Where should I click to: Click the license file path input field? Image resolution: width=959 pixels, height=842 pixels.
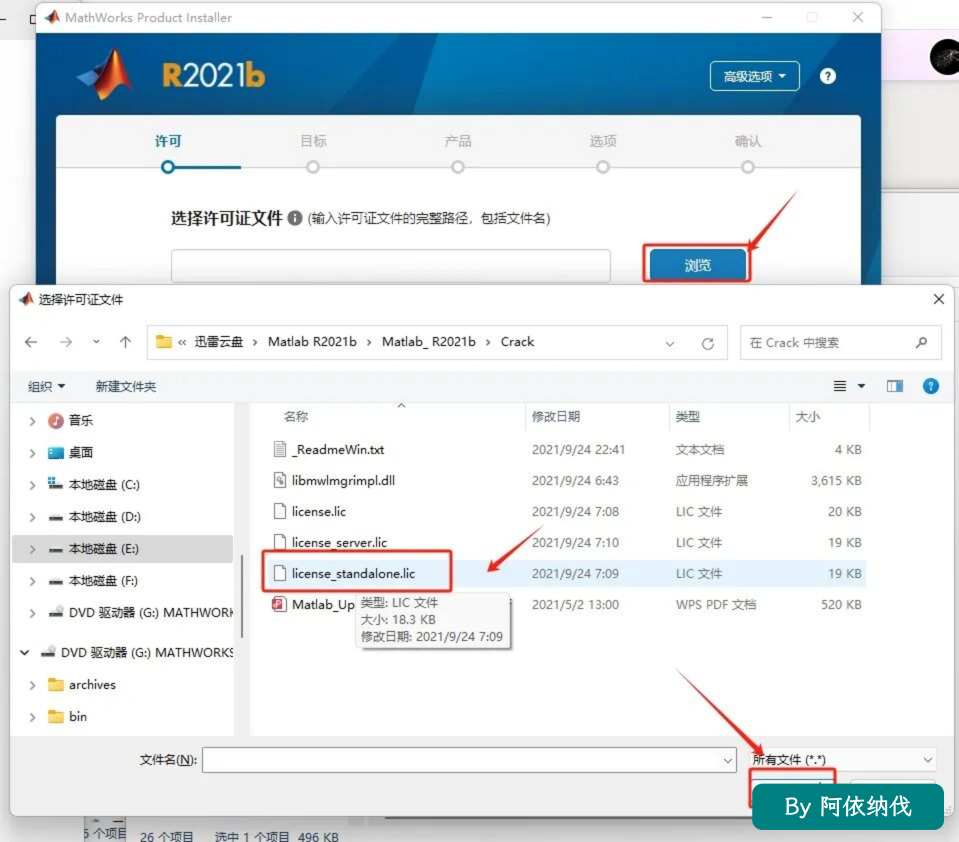[391, 265]
